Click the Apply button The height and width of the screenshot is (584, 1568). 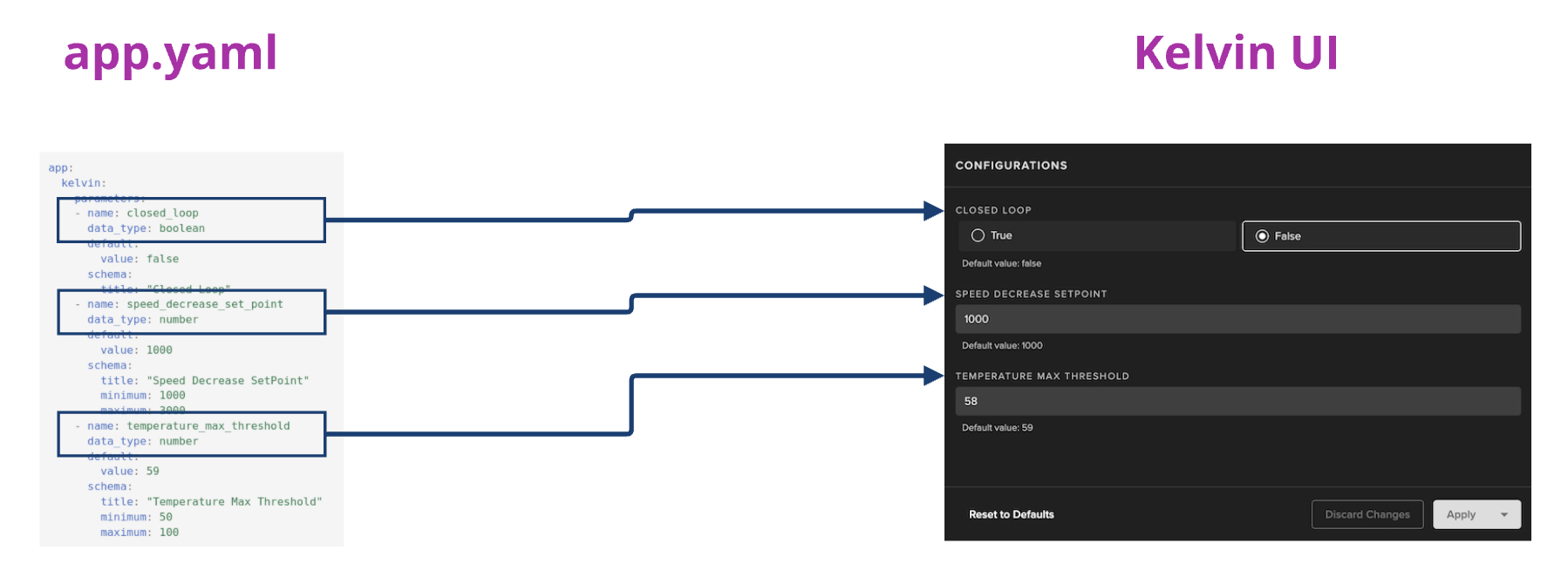1462,514
